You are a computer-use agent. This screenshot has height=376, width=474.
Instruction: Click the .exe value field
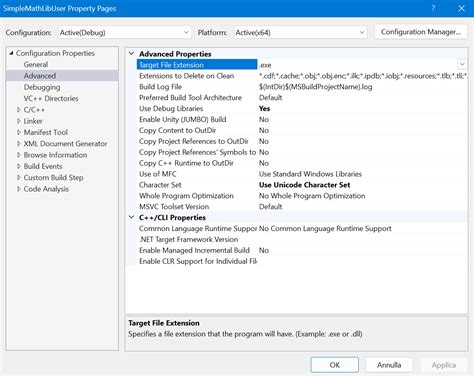click(x=357, y=65)
